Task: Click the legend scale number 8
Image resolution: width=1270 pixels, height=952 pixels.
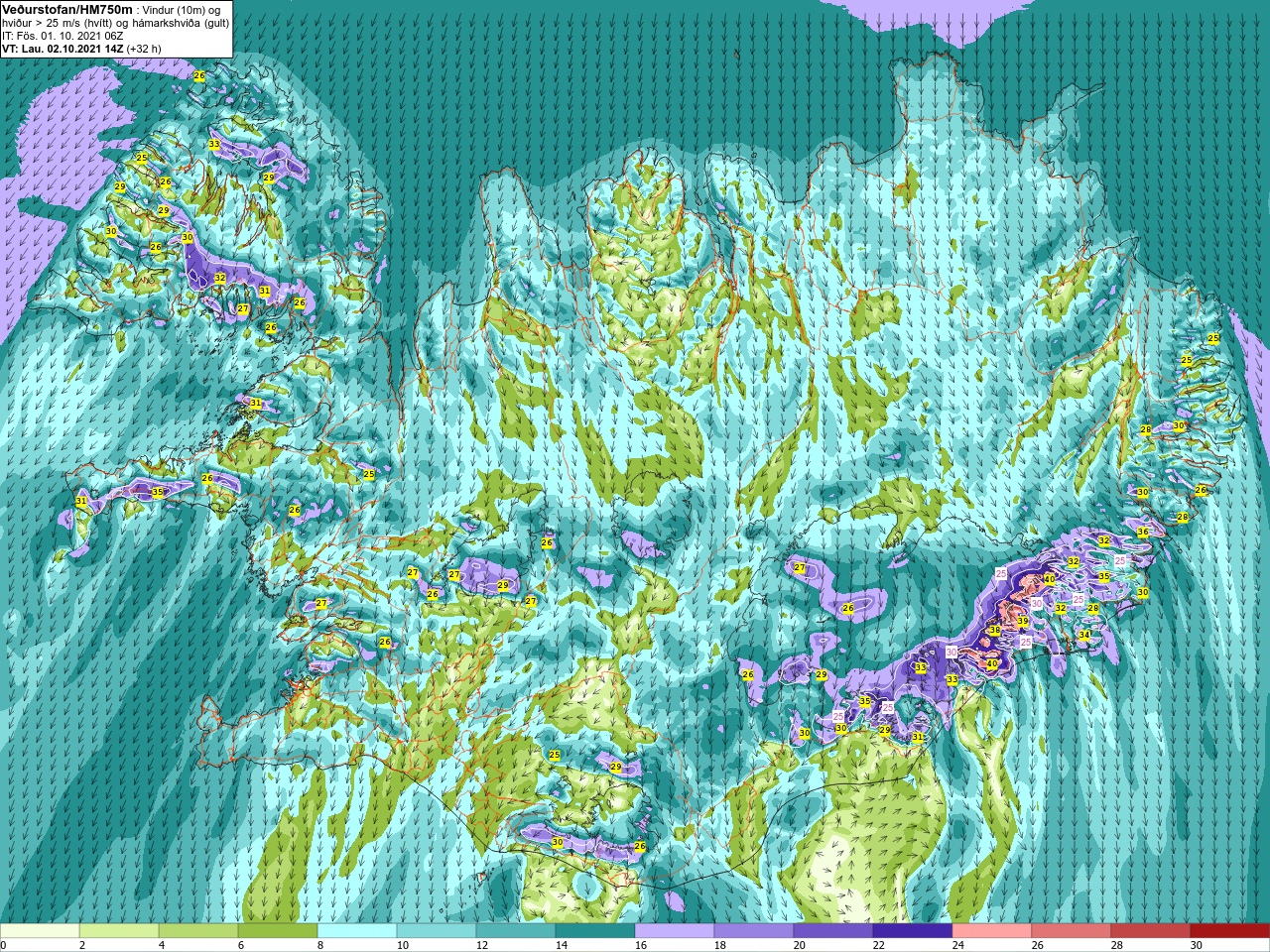Action: click(x=320, y=945)
